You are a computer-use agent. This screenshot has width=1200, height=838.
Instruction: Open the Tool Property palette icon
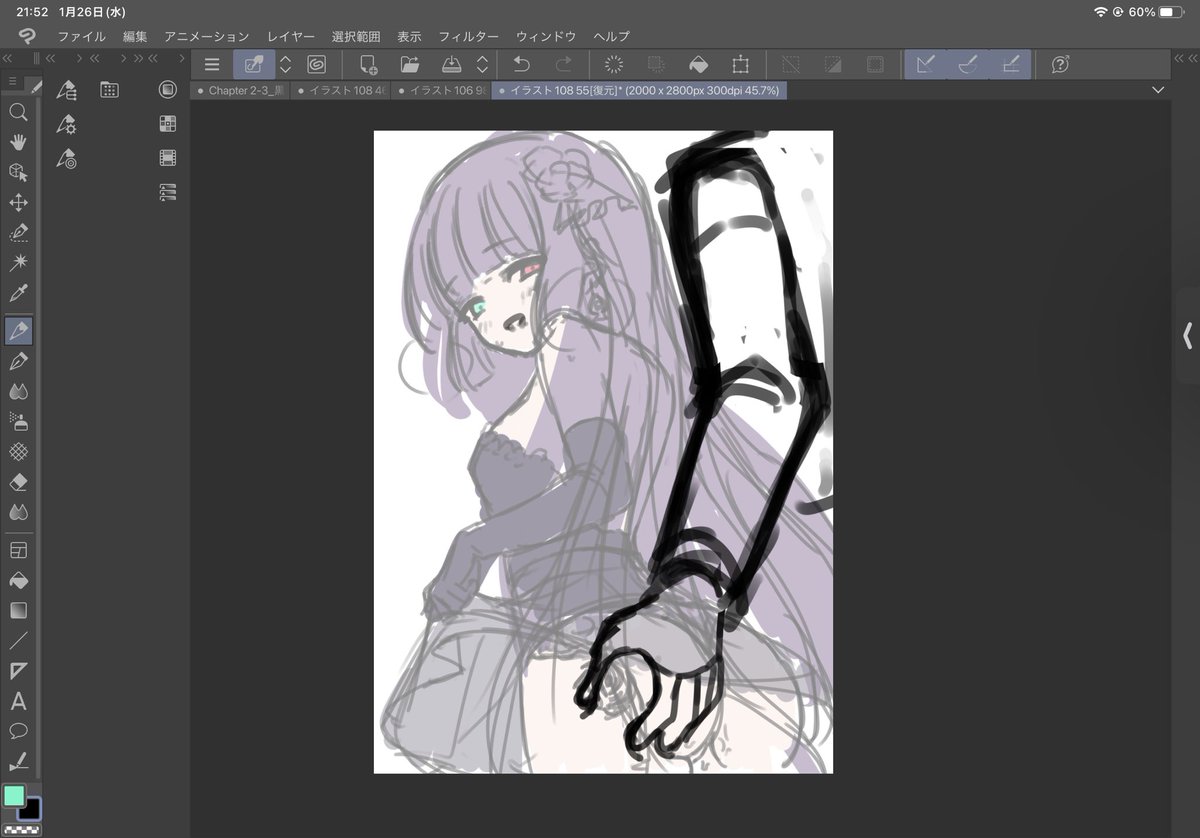67,125
